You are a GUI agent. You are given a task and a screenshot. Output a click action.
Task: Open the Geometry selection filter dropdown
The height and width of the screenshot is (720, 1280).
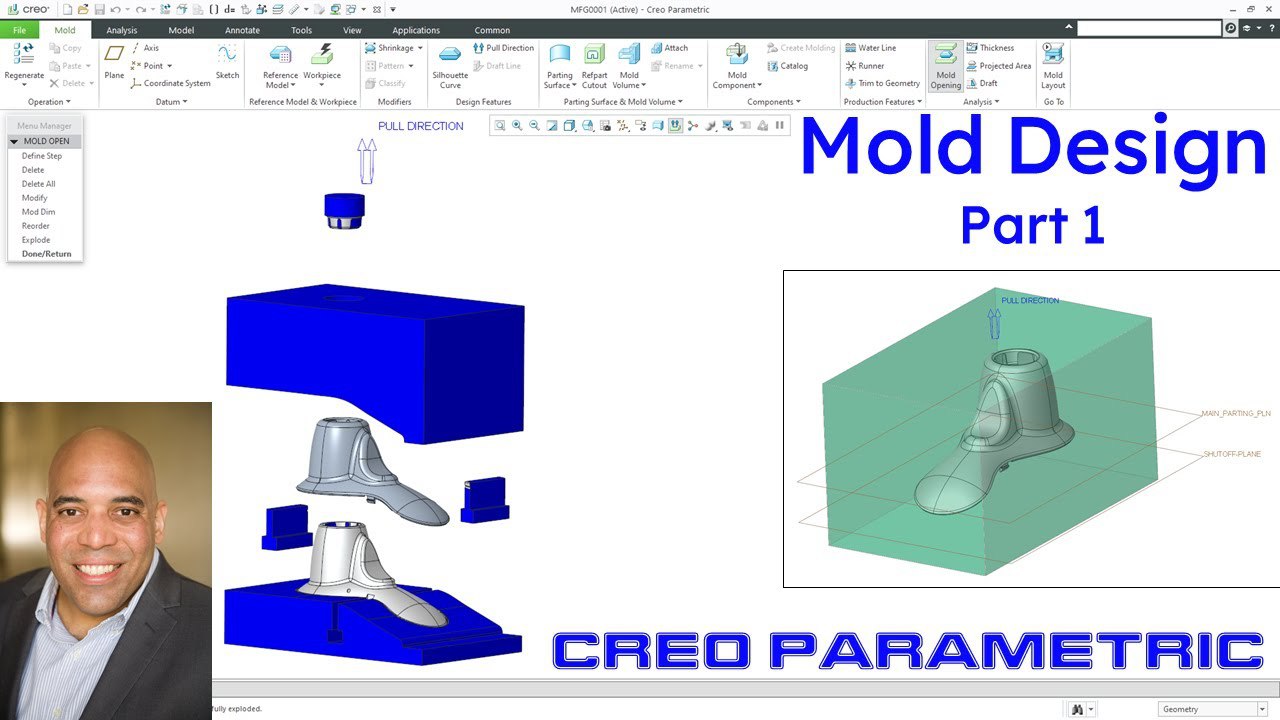click(1262, 709)
